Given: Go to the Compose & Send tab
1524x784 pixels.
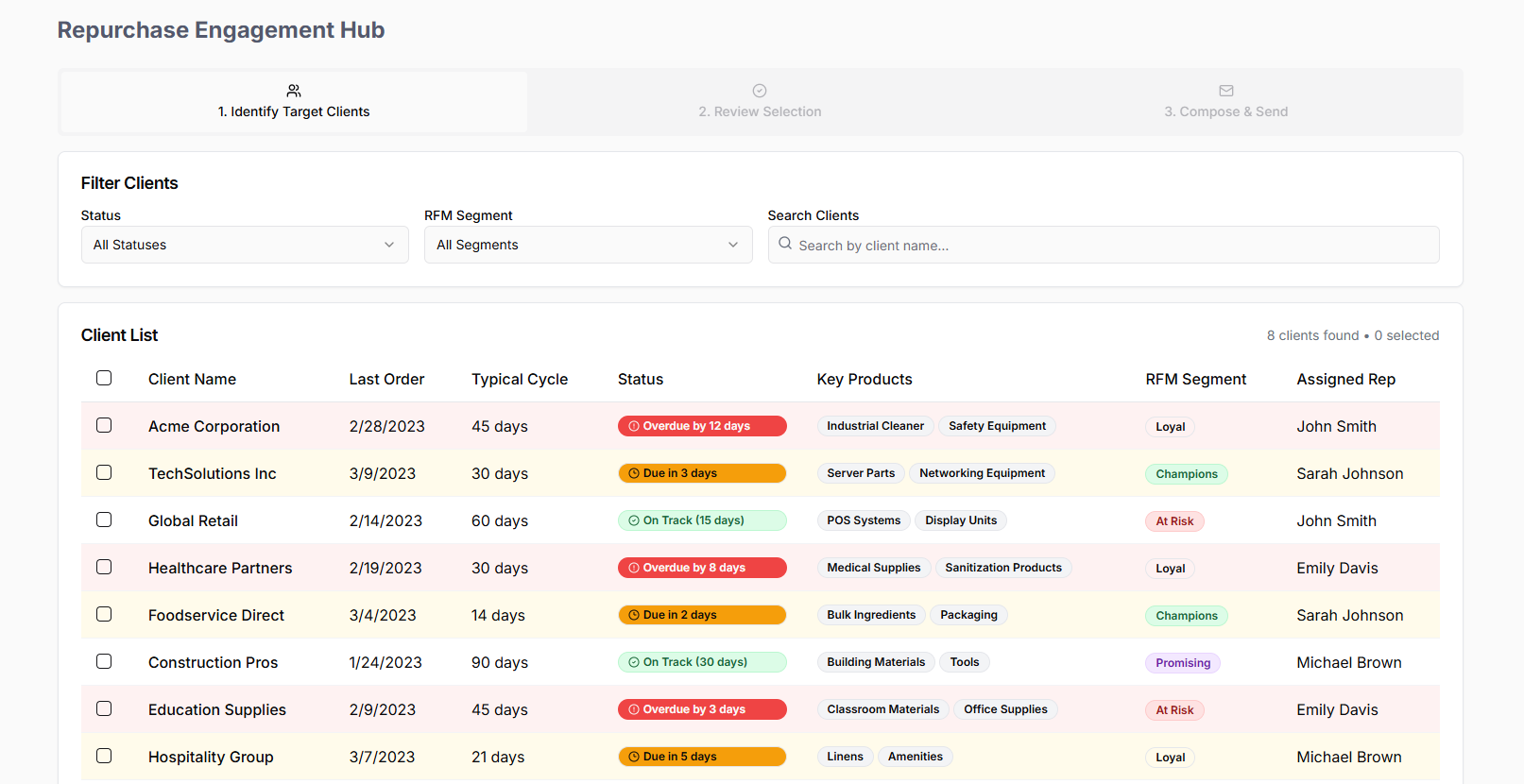Looking at the screenshot, I should [x=1225, y=102].
